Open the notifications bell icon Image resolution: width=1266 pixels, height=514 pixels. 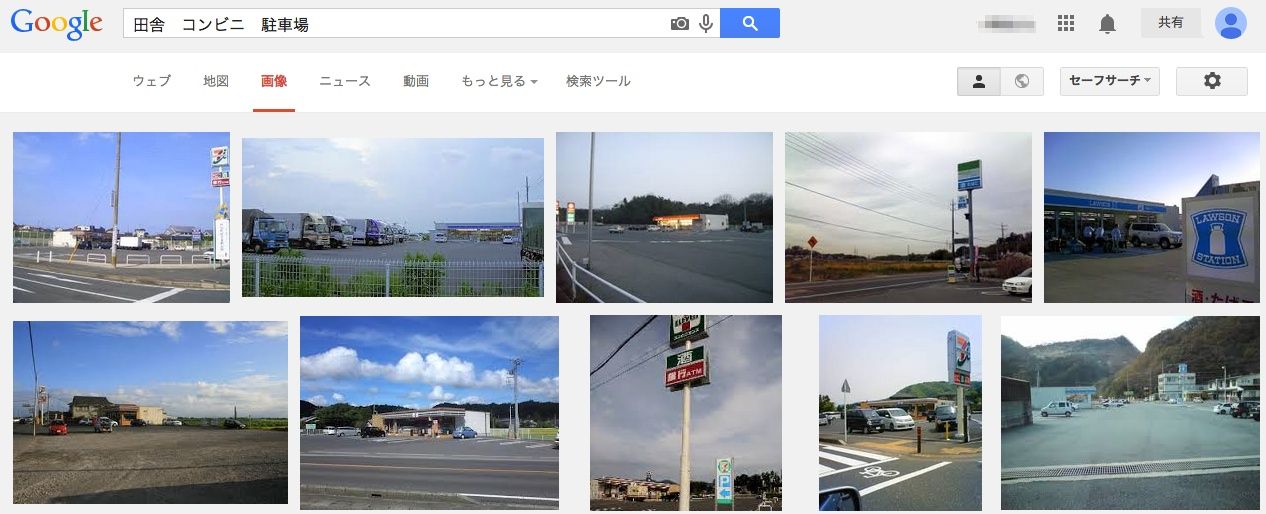coord(1107,24)
